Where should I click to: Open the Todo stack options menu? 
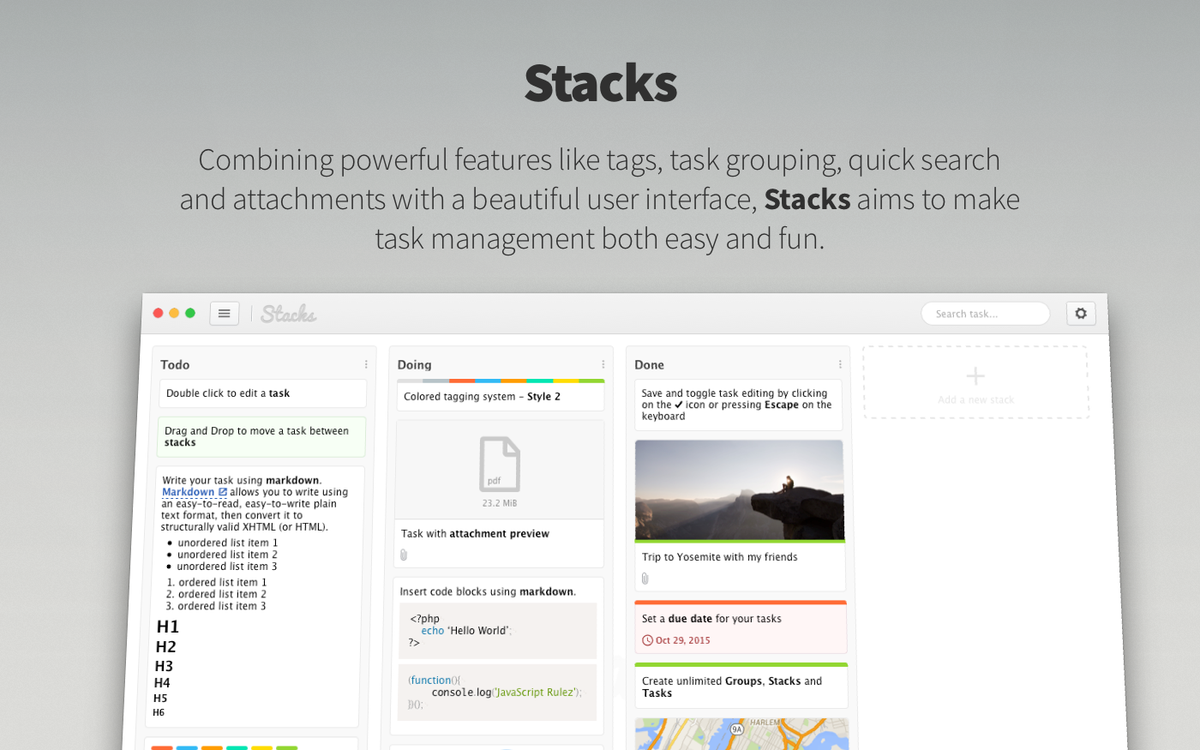366,364
